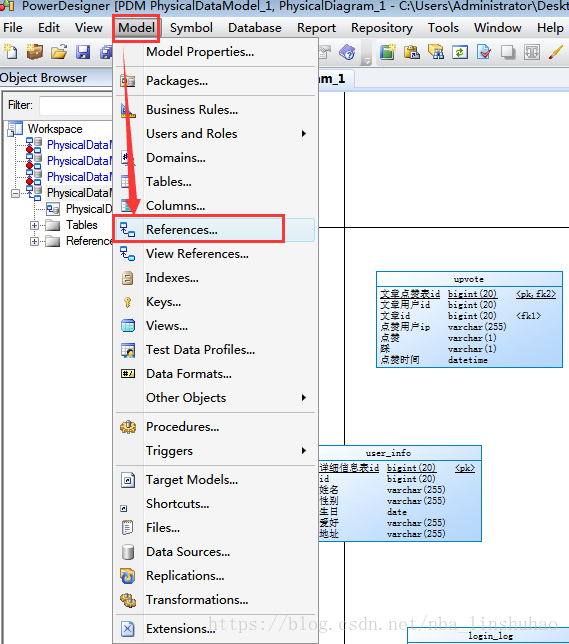
Task: Click the Indexes menu item icon
Action: pyautogui.click(x=128, y=278)
